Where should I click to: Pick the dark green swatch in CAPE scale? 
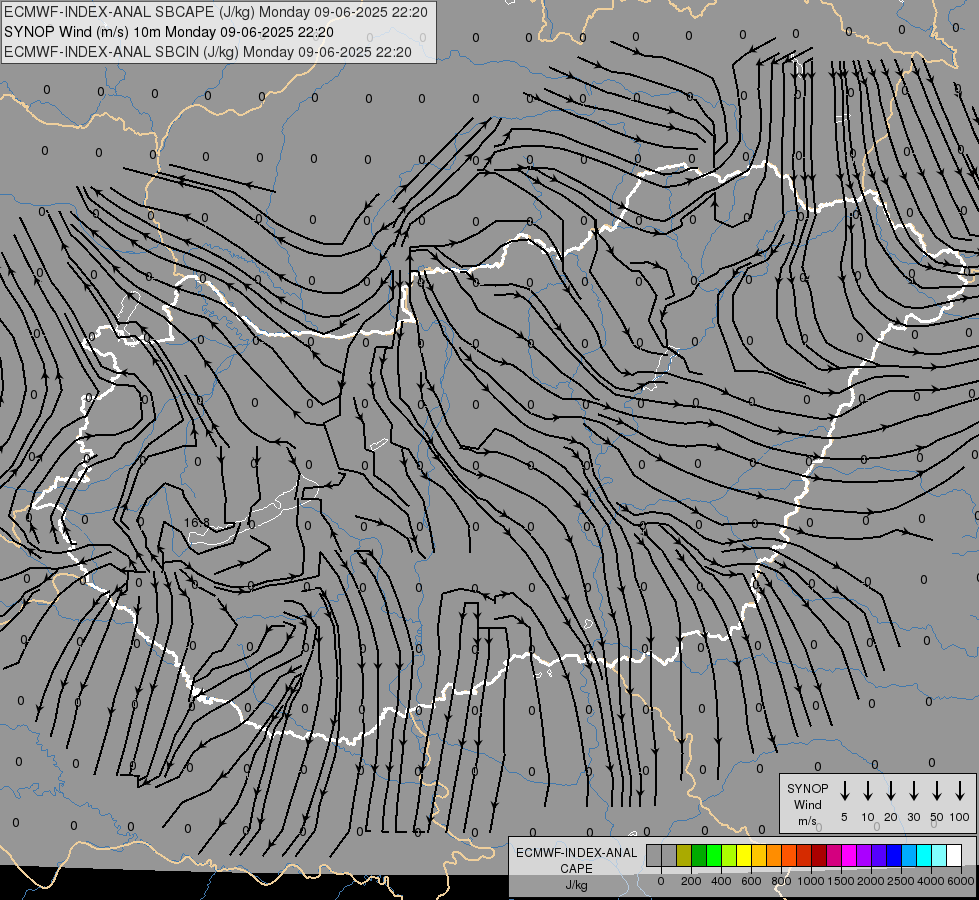pyautogui.click(x=699, y=855)
